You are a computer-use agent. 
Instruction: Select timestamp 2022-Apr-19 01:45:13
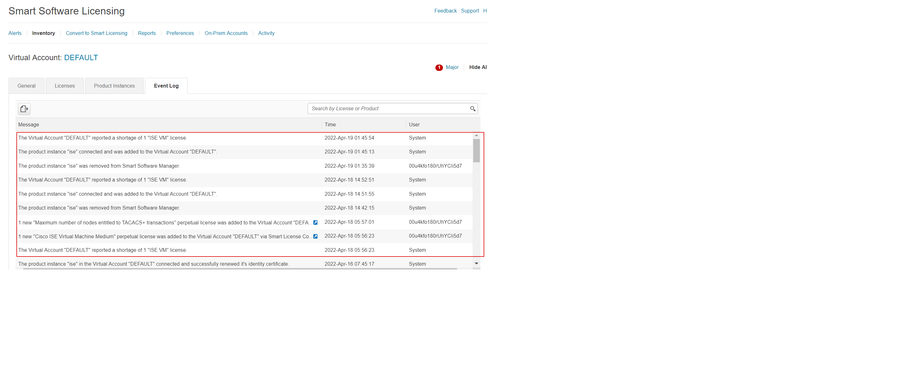(349, 152)
